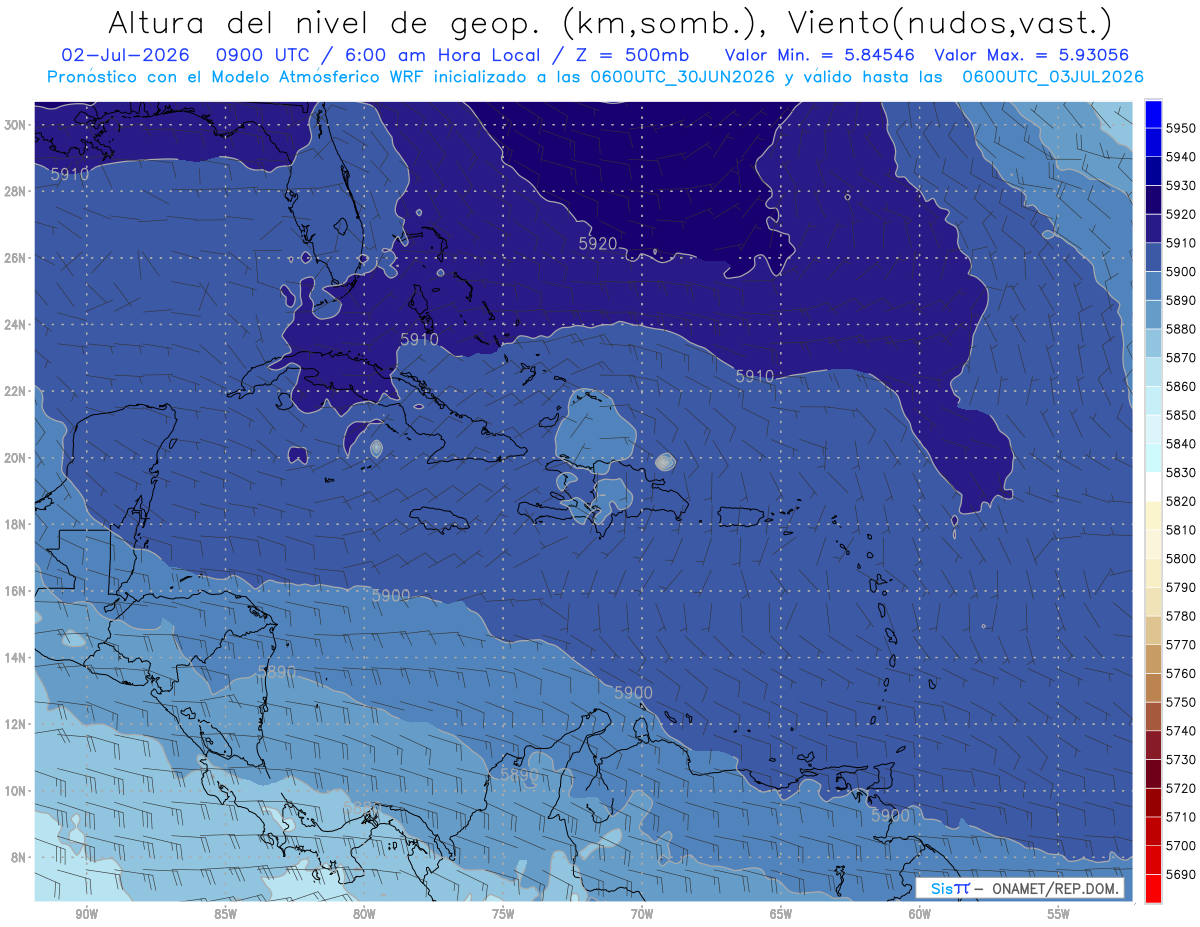Click the '0600UTC_03JUL2026' valid-until time
The height and width of the screenshot is (927, 1200).
[x=1053, y=77]
